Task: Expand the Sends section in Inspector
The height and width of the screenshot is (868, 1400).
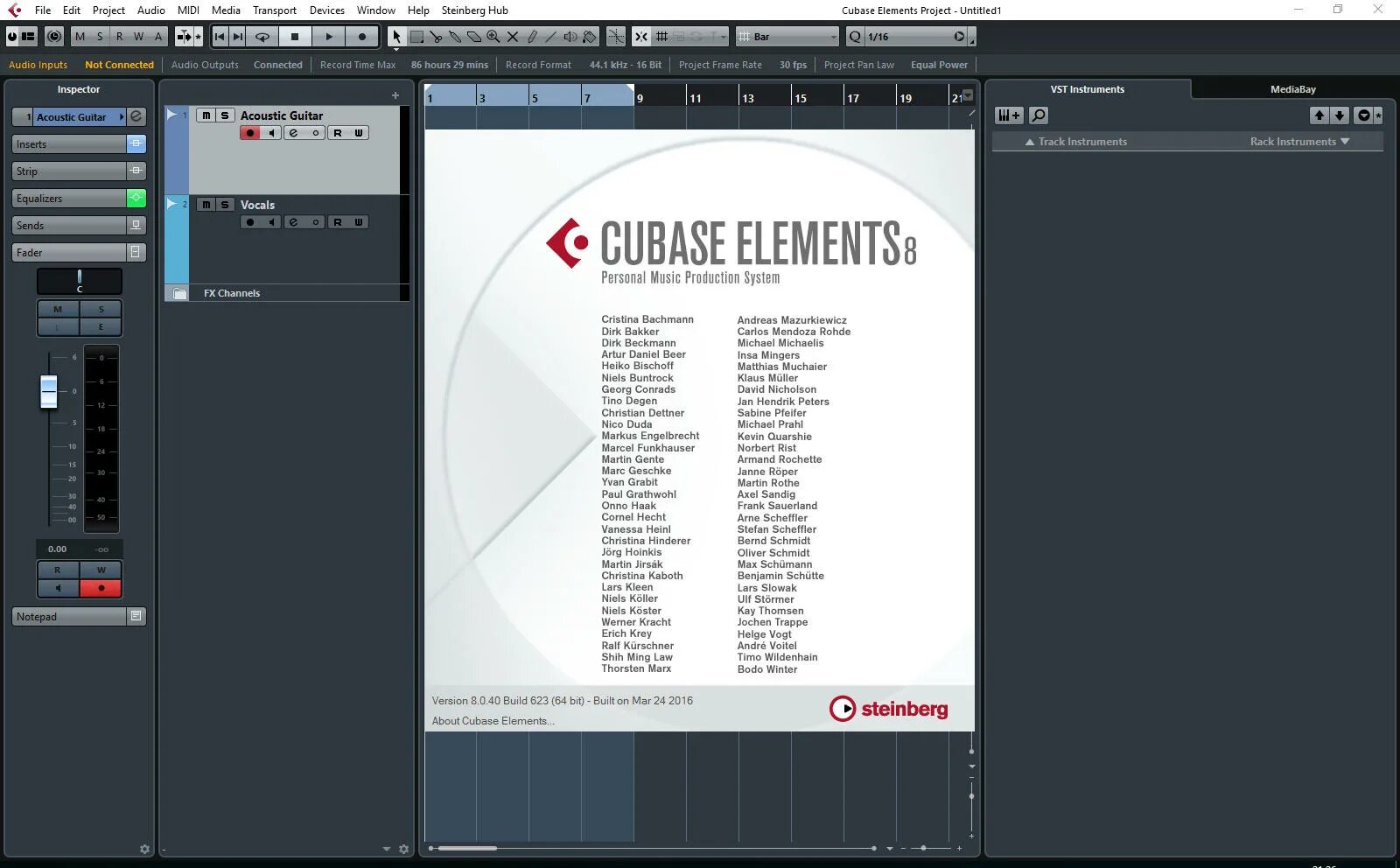Action: click(x=69, y=226)
